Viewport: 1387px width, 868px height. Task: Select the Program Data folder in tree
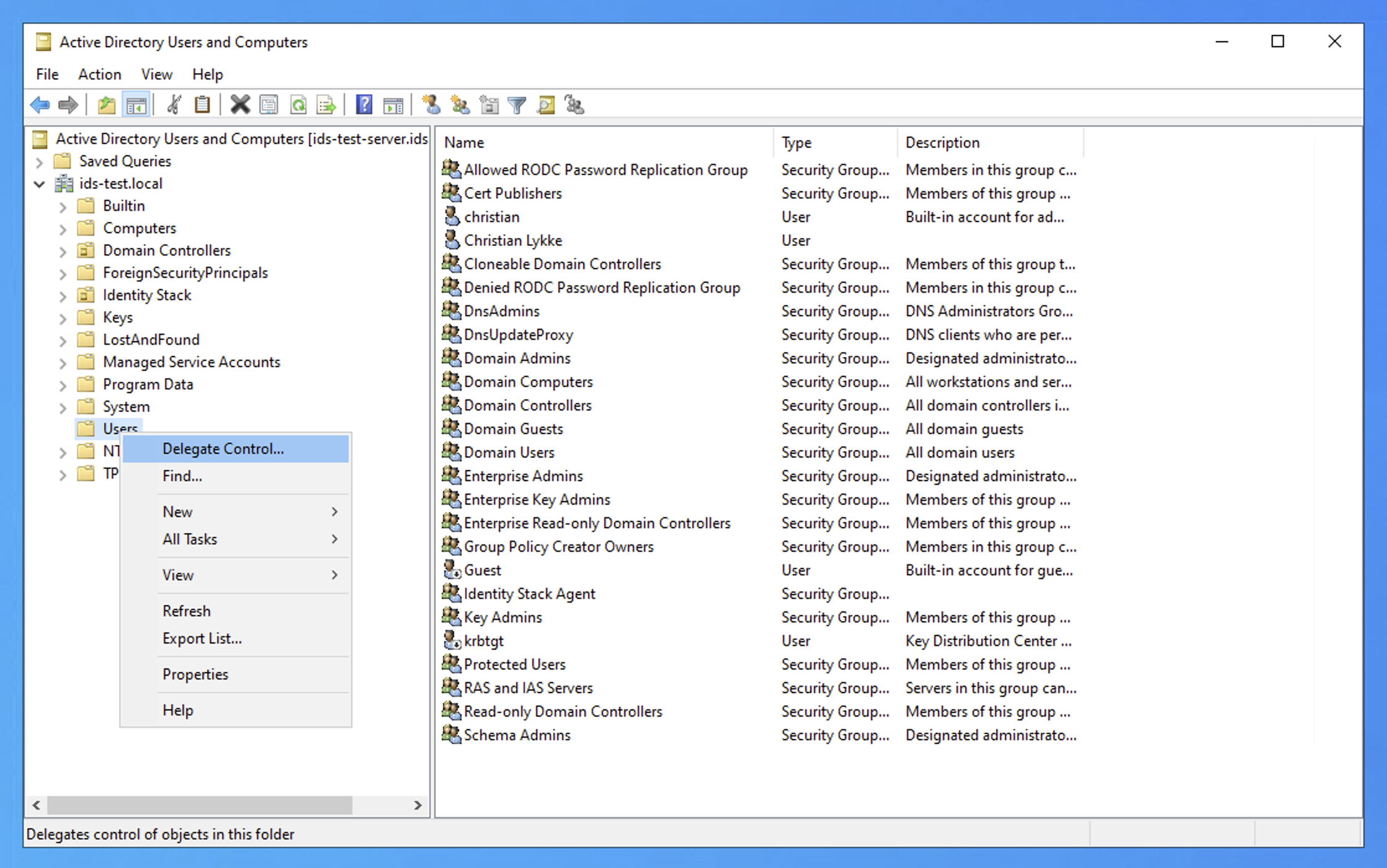coord(148,384)
